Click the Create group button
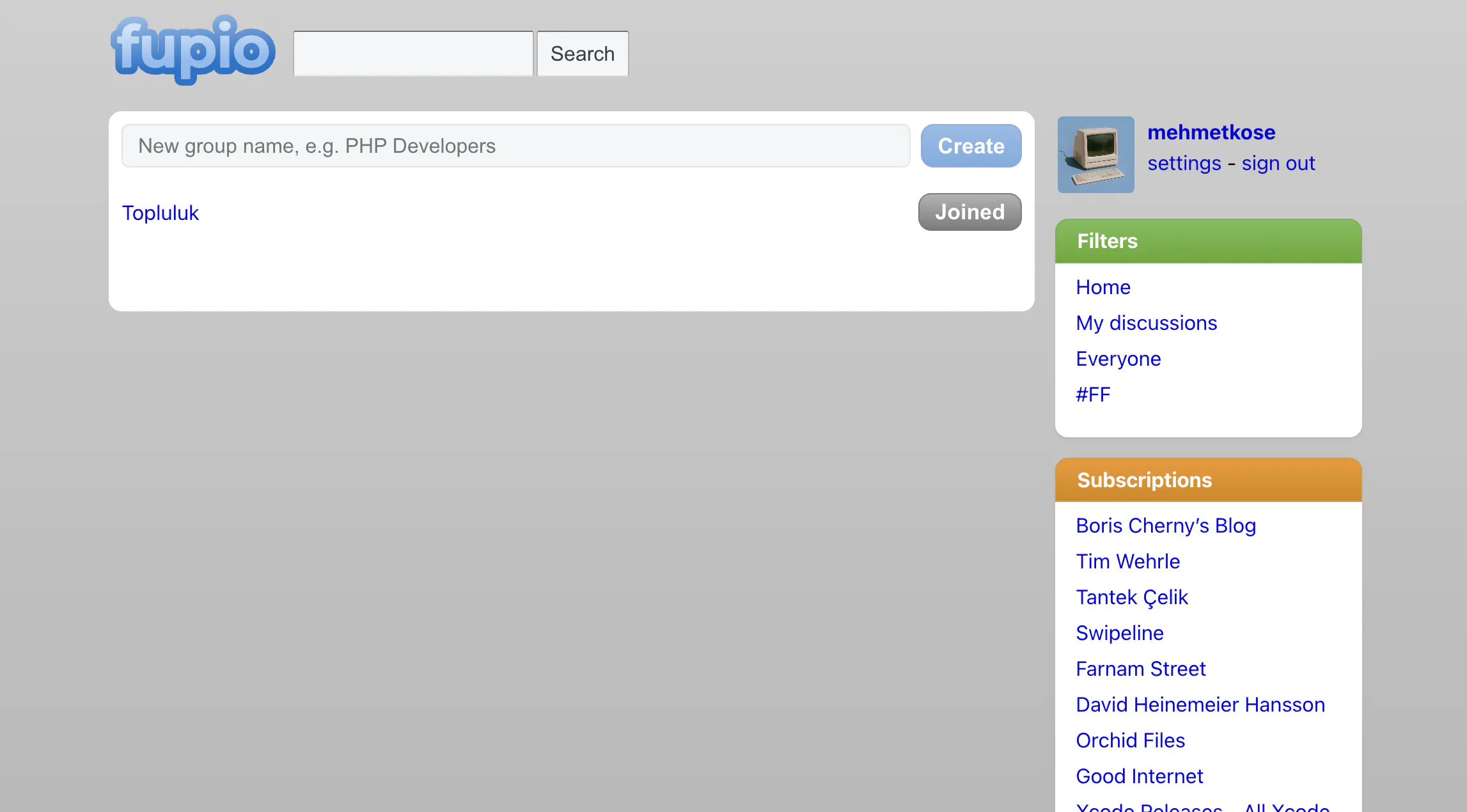1467x812 pixels. (971, 146)
